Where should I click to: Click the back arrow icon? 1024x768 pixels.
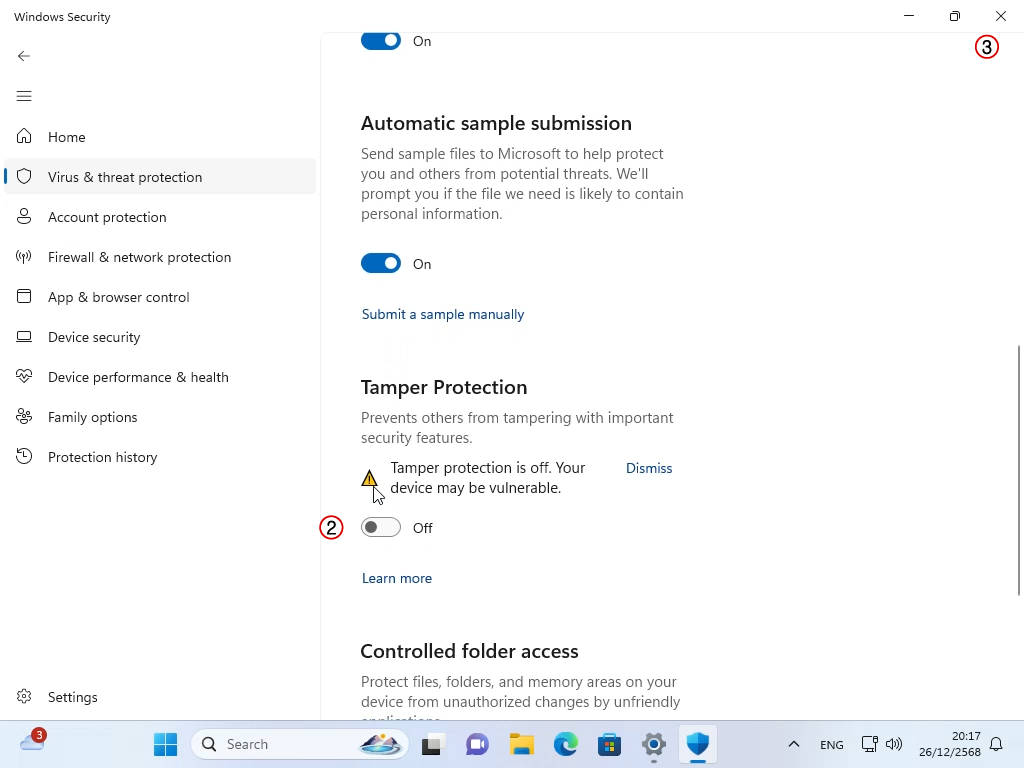24,56
